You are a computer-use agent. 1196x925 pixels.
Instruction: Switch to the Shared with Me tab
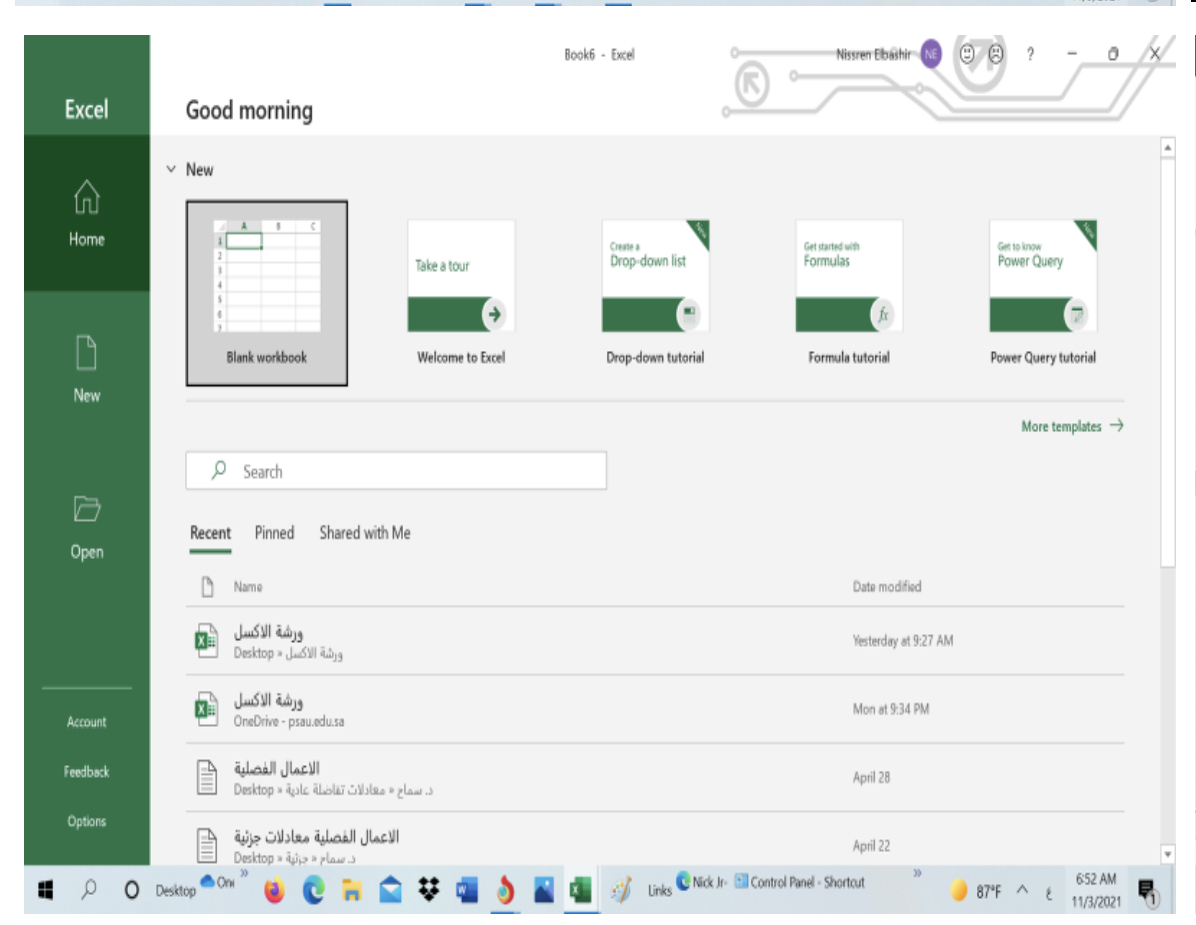pyautogui.click(x=364, y=533)
